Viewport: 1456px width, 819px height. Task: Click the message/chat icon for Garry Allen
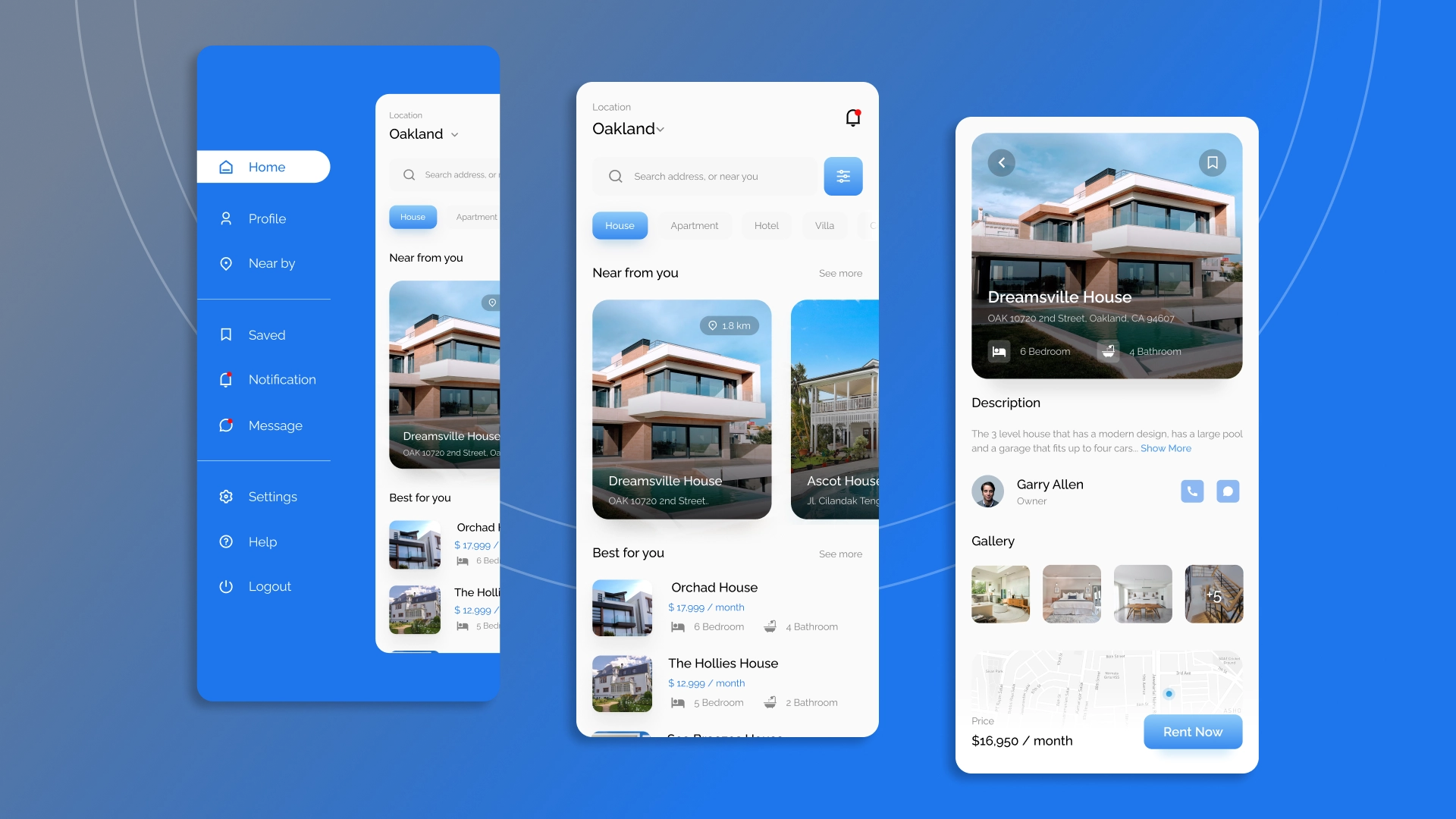[x=1228, y=491]
